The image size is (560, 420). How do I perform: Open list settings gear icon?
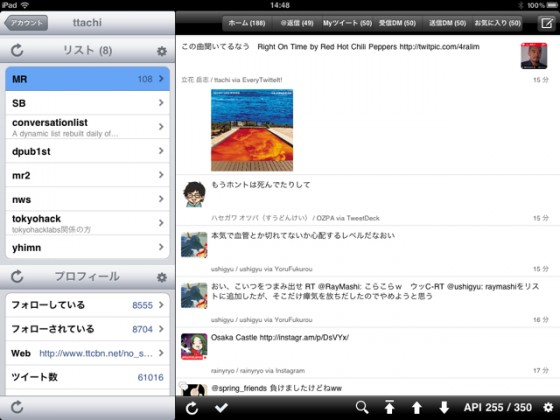click(x=162, y=51)
